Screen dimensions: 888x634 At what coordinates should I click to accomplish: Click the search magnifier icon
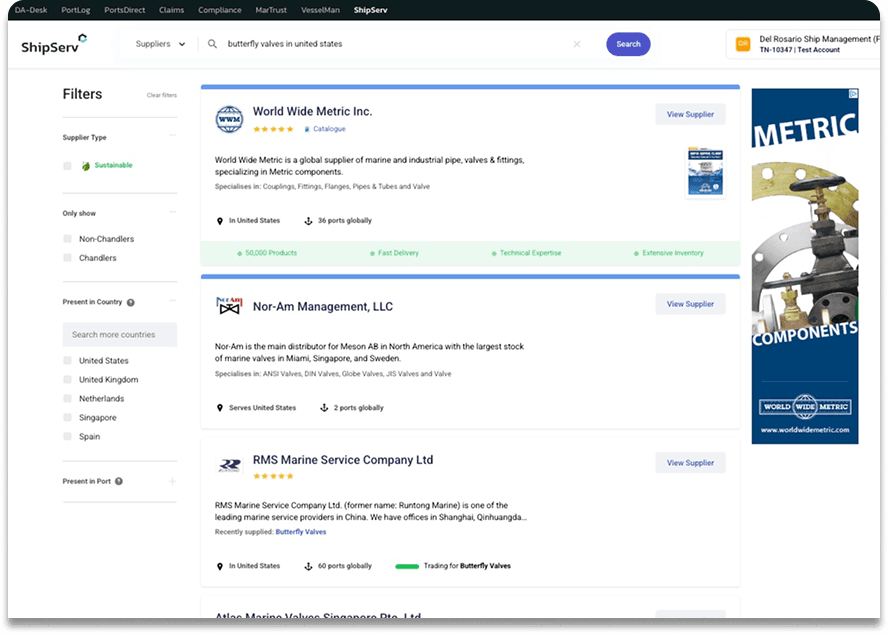212,44
